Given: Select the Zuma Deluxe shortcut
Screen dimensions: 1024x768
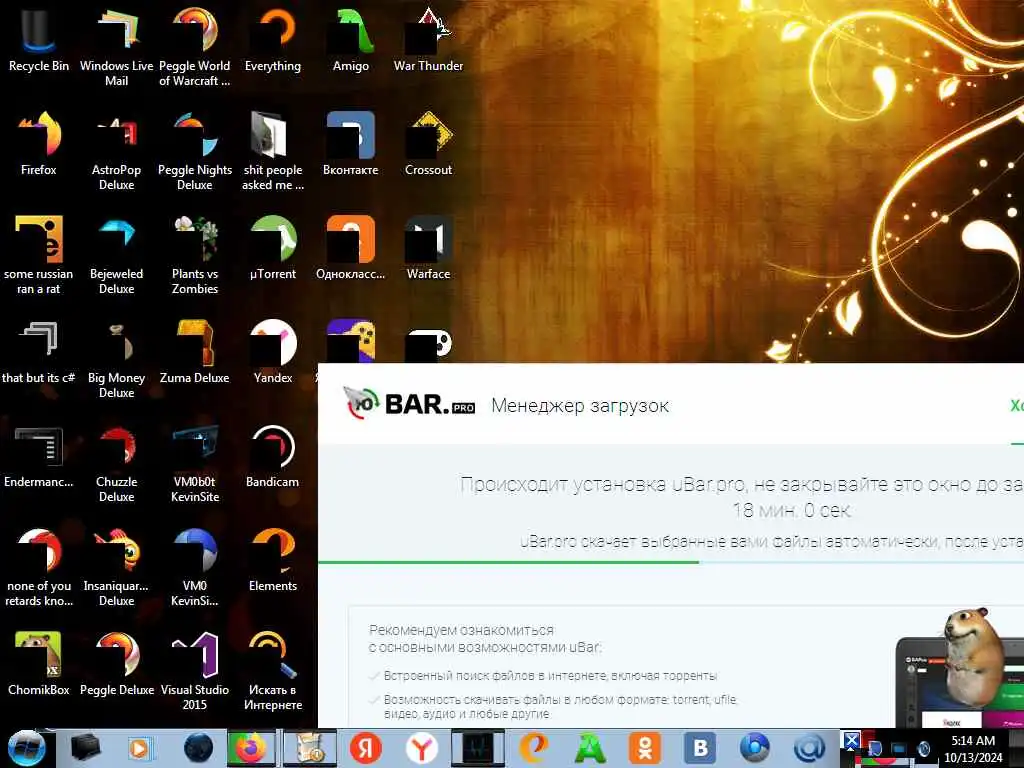Looking at the screenshot, I should [x=195, y=351].
